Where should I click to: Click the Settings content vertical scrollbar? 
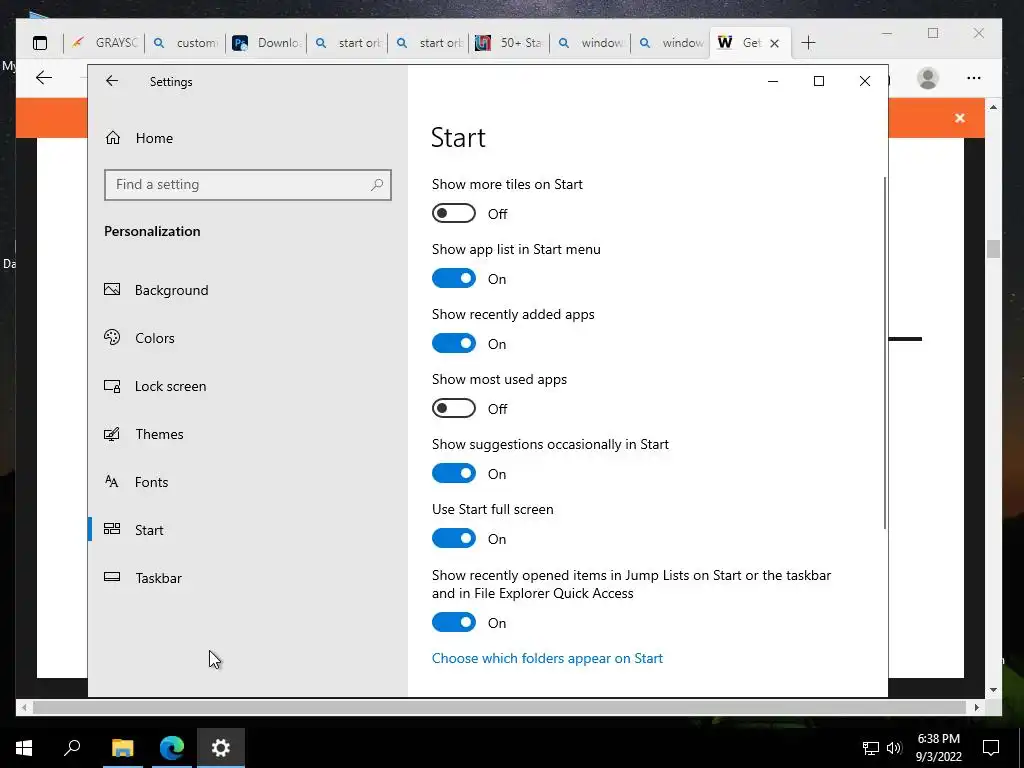886,353
